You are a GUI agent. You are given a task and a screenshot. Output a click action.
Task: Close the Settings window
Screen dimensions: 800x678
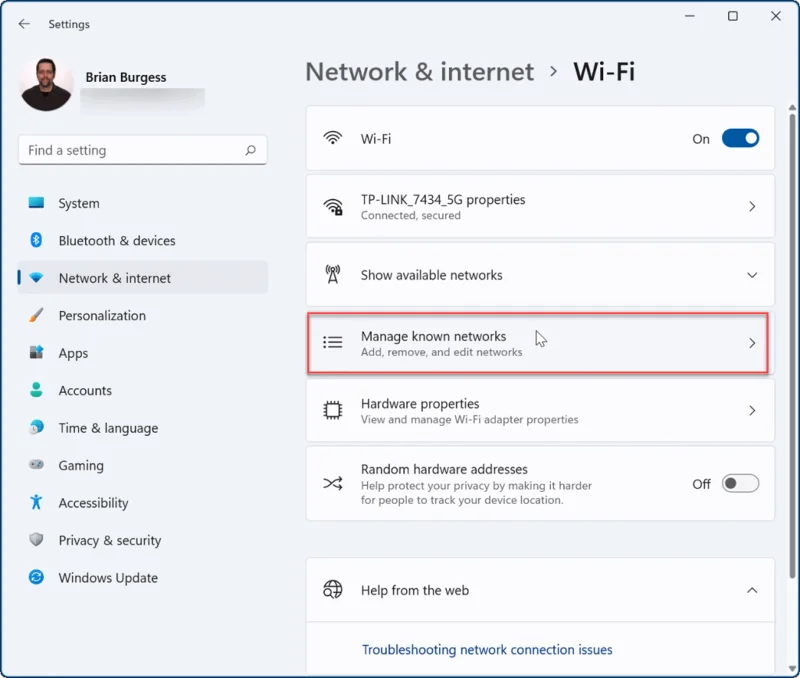click(776, 16)
